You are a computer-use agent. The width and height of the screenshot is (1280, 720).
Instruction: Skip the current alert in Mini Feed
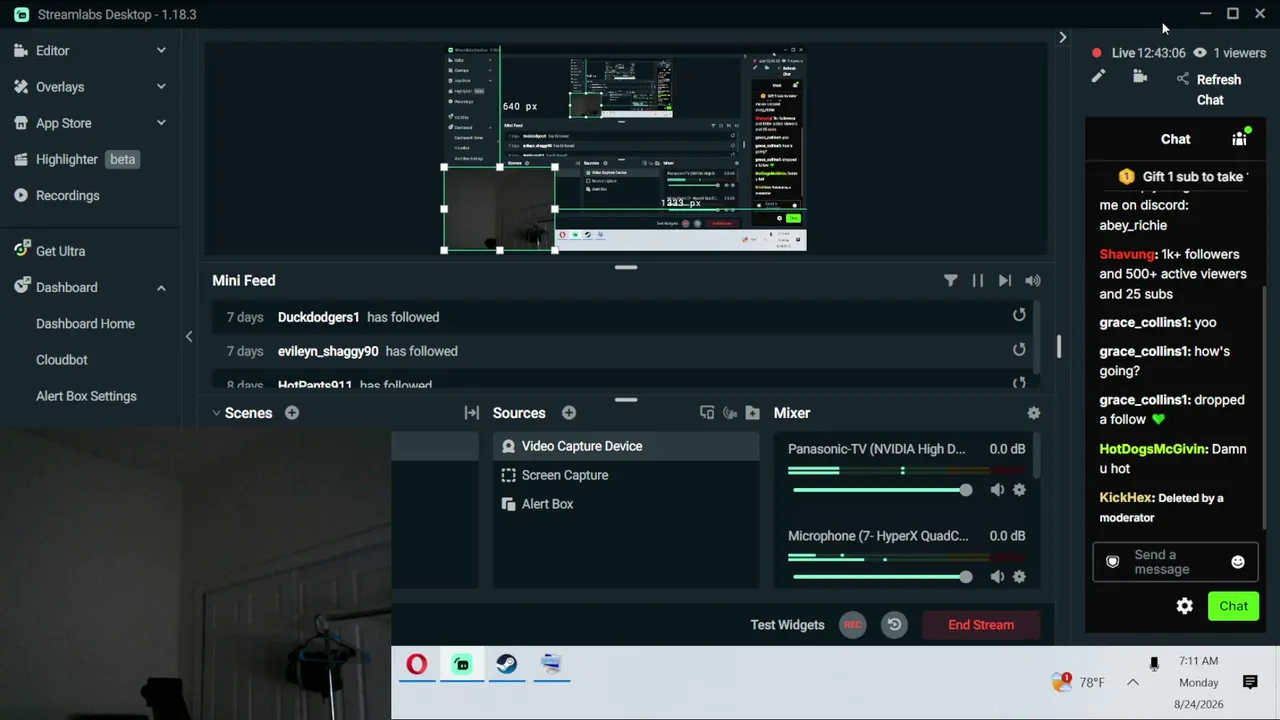click(1005, 281)
